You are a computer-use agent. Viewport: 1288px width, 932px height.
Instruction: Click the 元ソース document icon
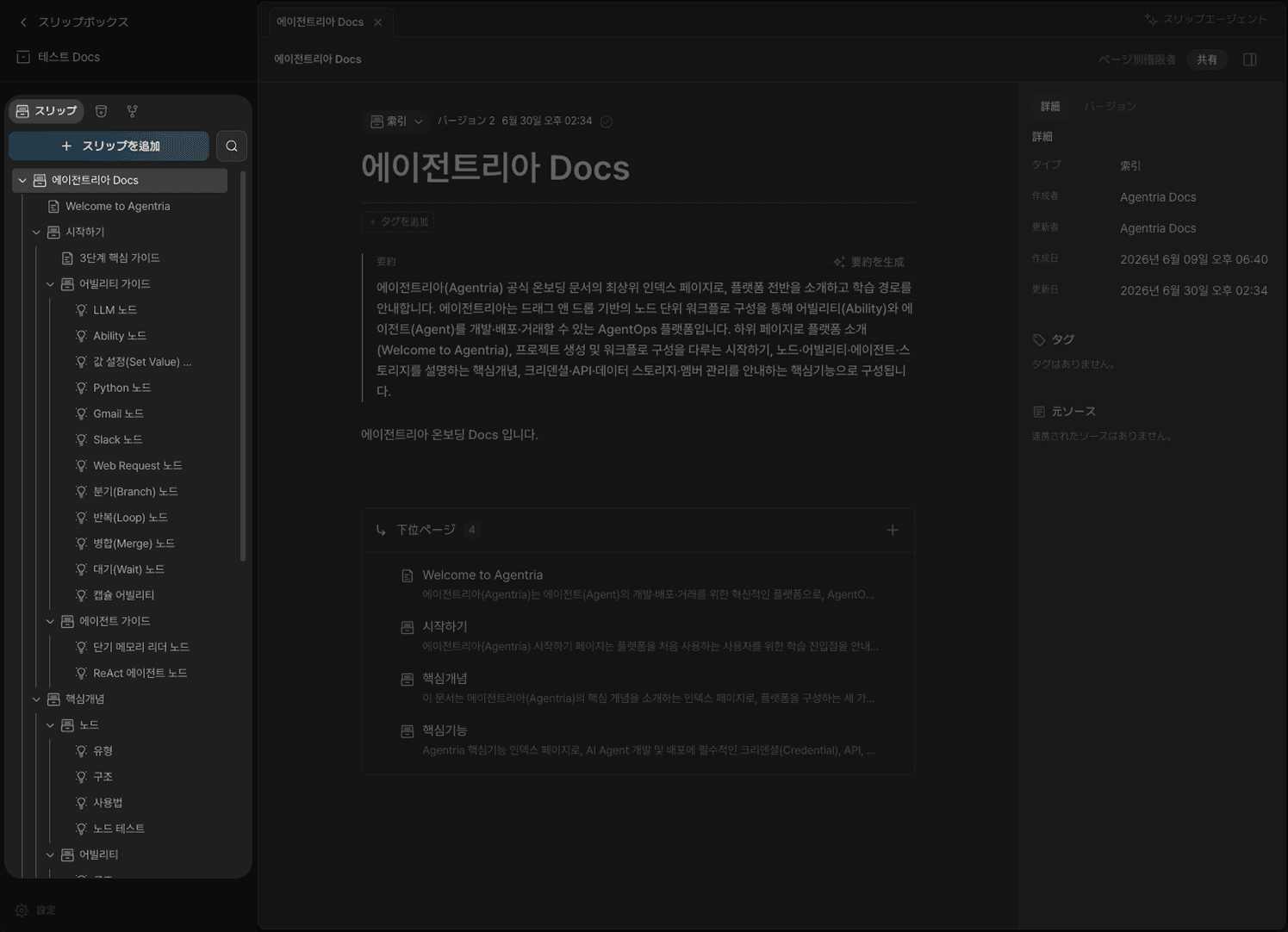click(x=1039, y=413)
